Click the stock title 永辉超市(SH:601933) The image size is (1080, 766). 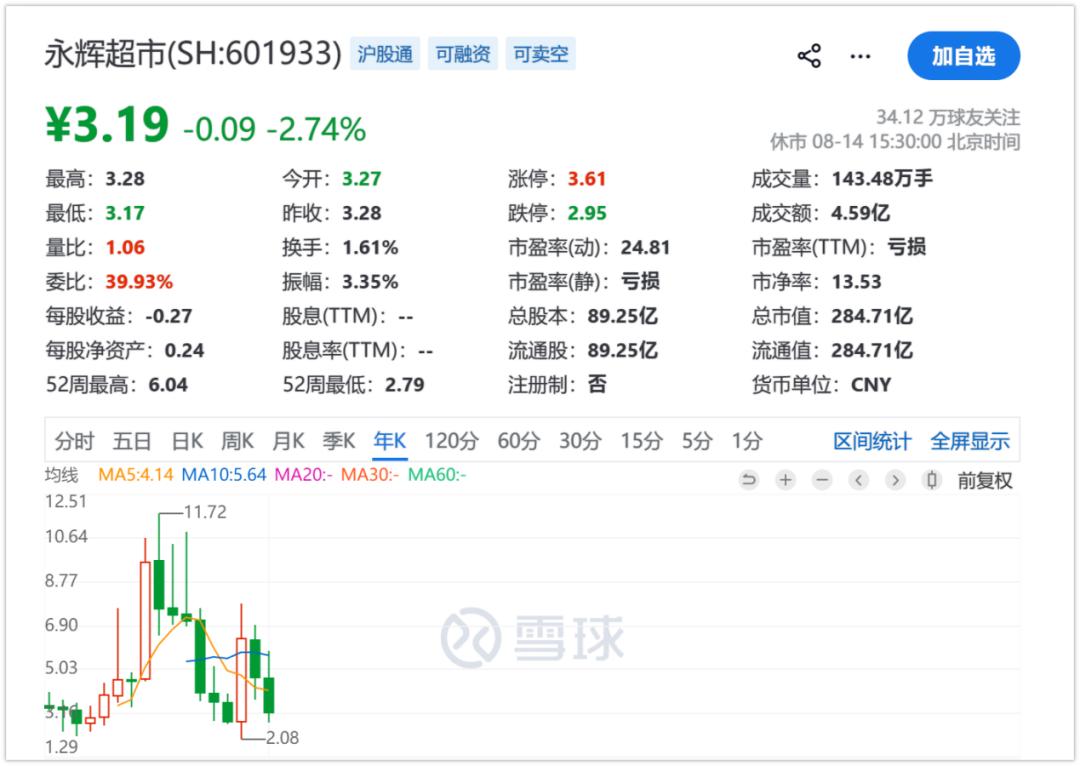pyautogui.click(x=193, y=54)
